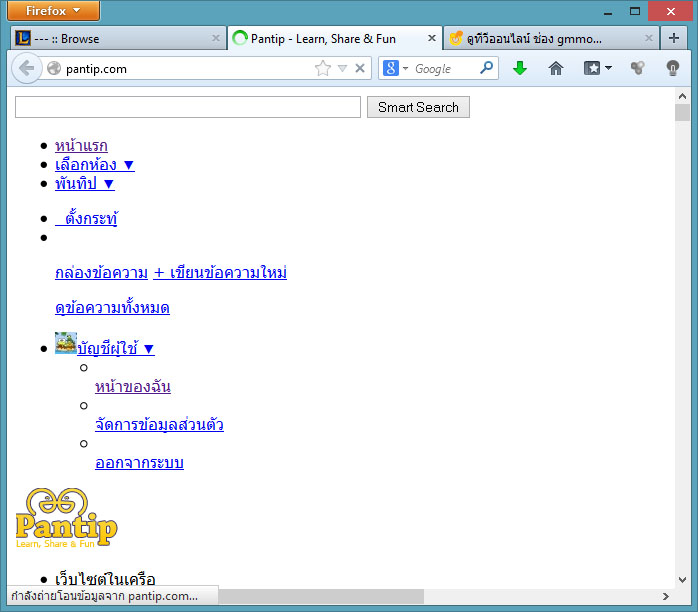
Task: Bookmark this page with the star icon
Action: point(323,69)
